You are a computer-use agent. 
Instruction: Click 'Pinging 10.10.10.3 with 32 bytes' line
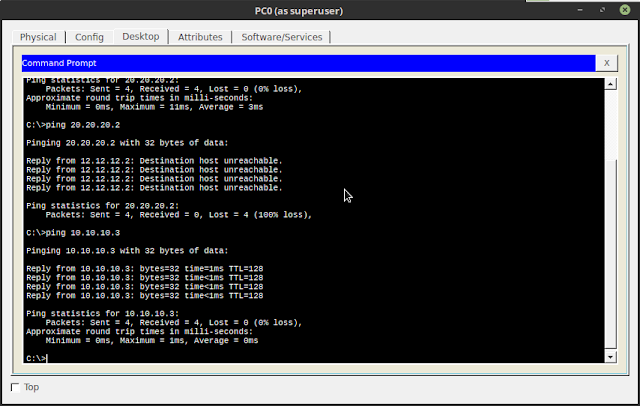[x=127, y=251]
